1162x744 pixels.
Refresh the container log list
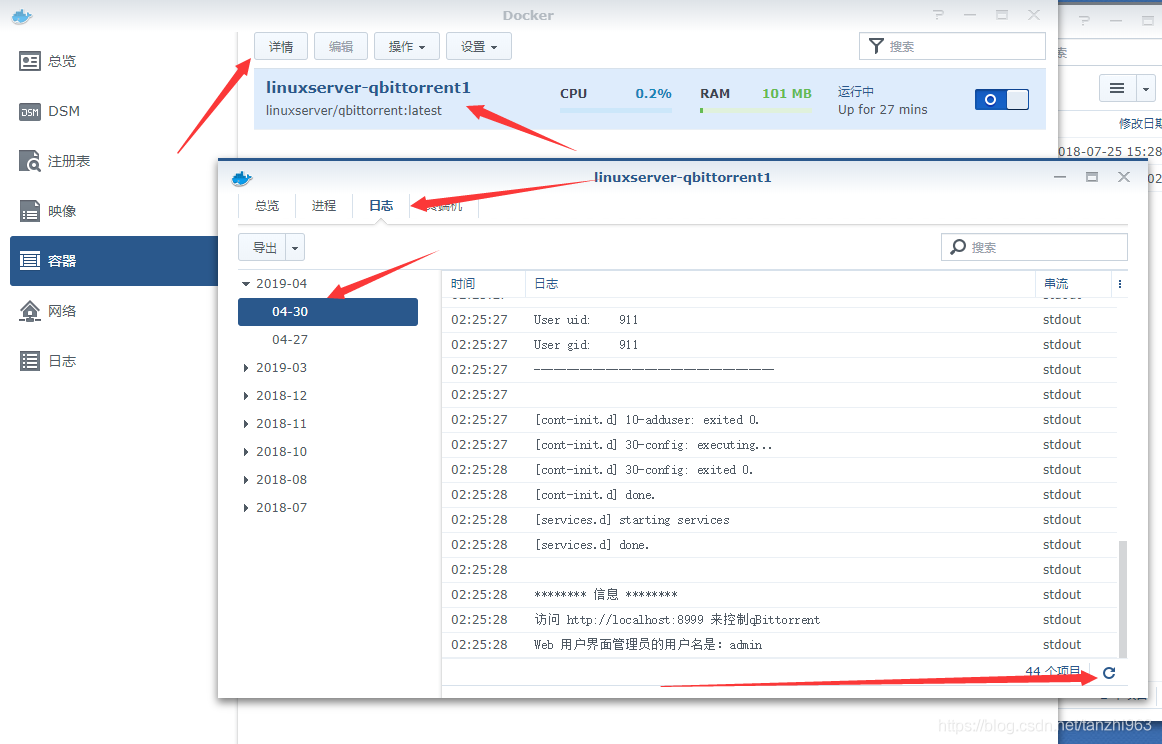1109,673
